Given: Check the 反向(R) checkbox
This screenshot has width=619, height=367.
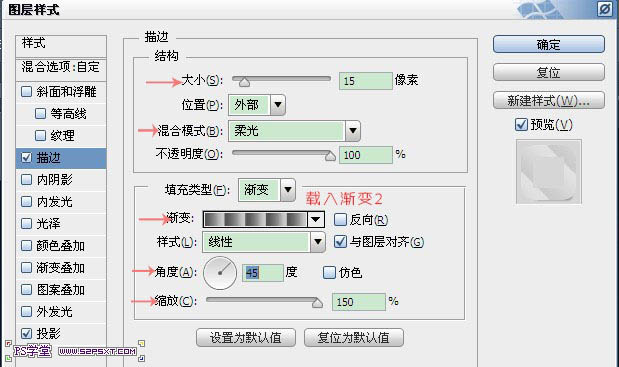Looking at the screenshot, I should pyautogui.click(x=340, y=219).
